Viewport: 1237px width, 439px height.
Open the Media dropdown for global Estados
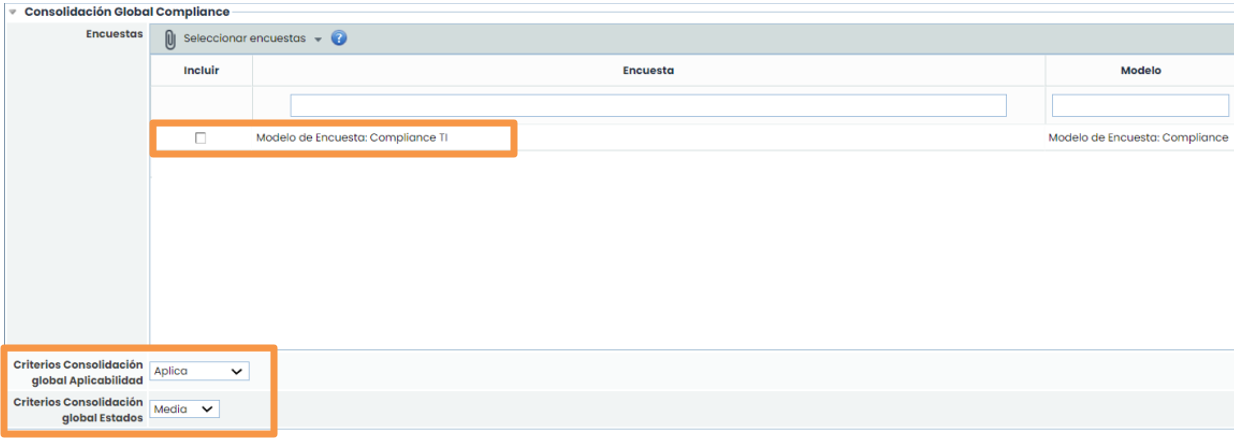(x=184, y=409)
